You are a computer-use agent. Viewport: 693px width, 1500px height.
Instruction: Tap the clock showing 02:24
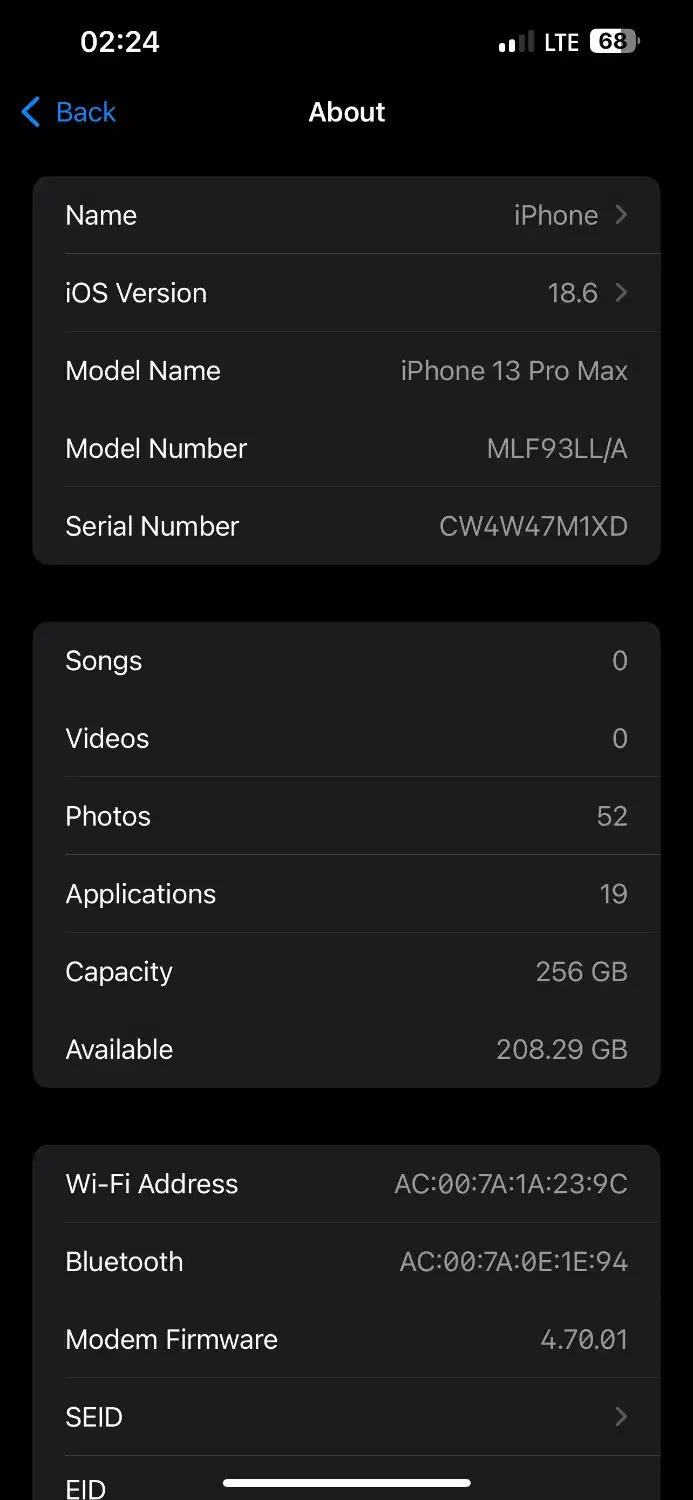(x=120, y=41)
